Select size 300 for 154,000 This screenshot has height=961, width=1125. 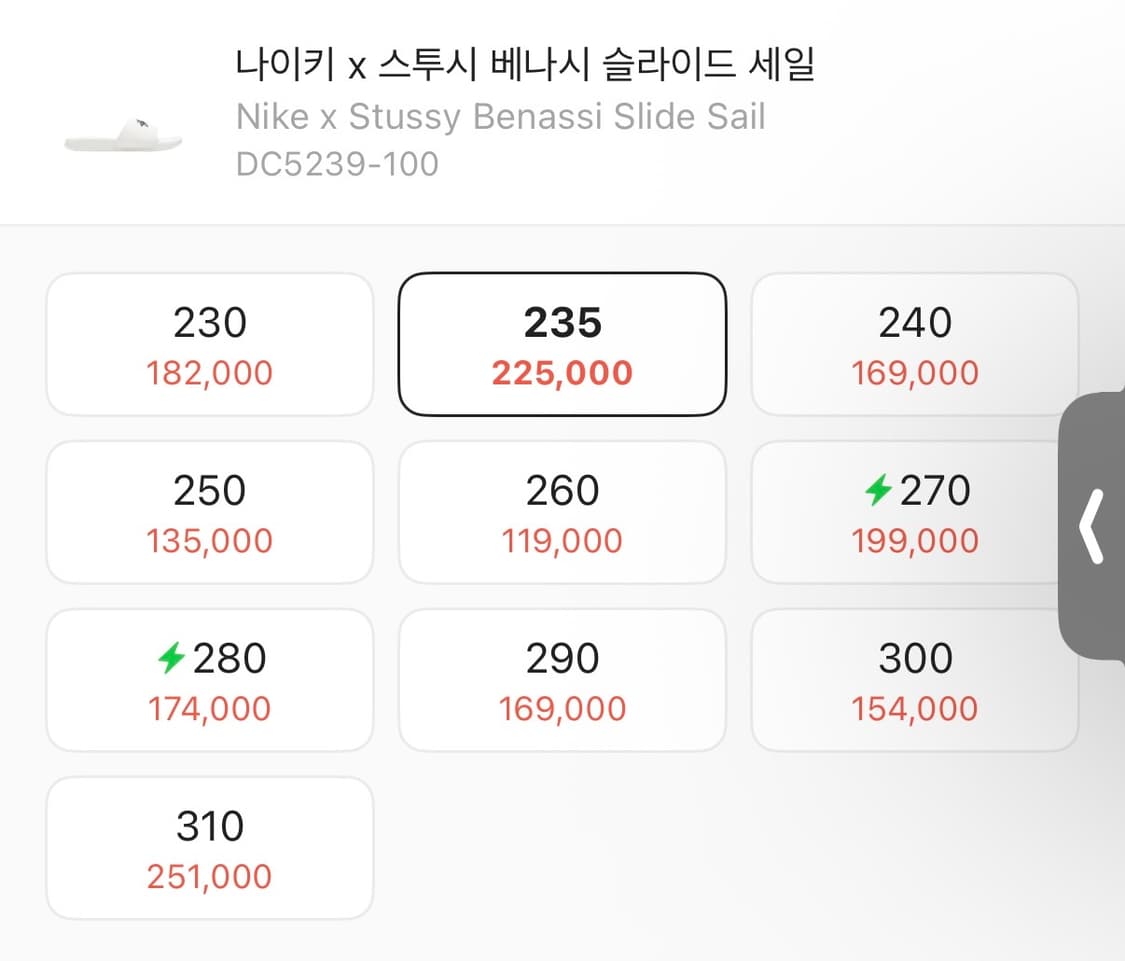point(914,680)
